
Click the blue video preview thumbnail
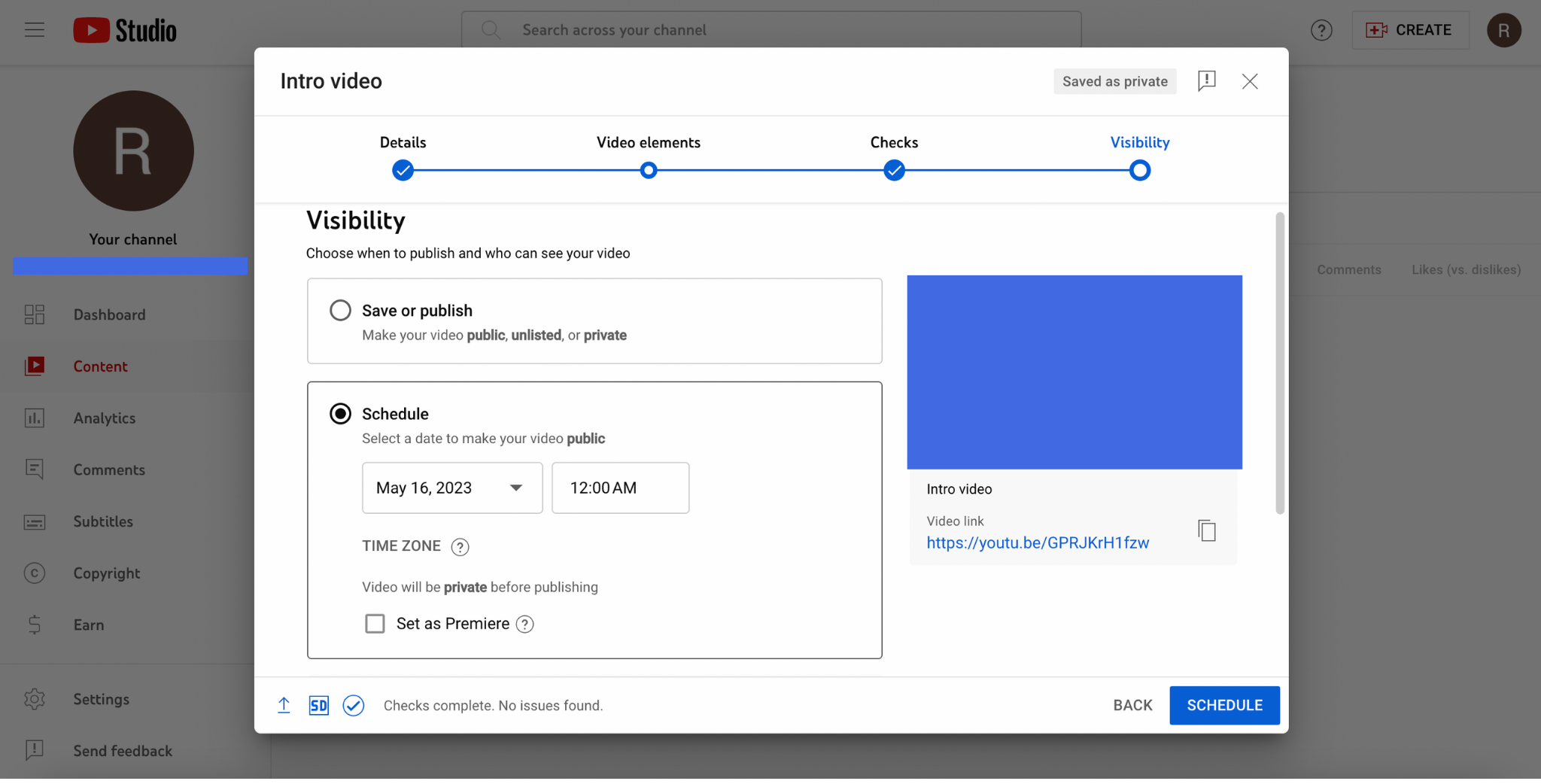click(x=1074, y=372)
